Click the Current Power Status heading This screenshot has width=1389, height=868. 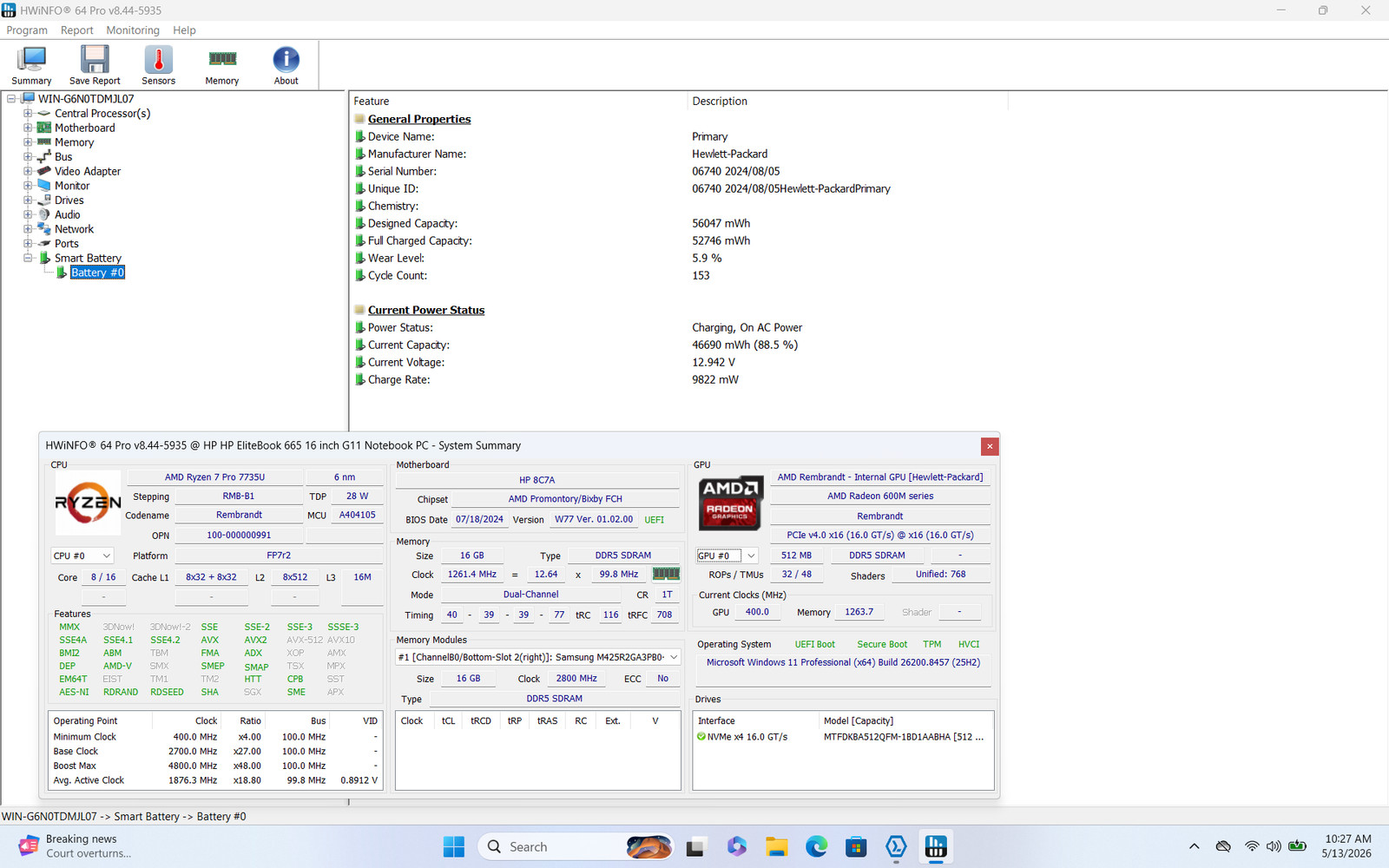426,310
